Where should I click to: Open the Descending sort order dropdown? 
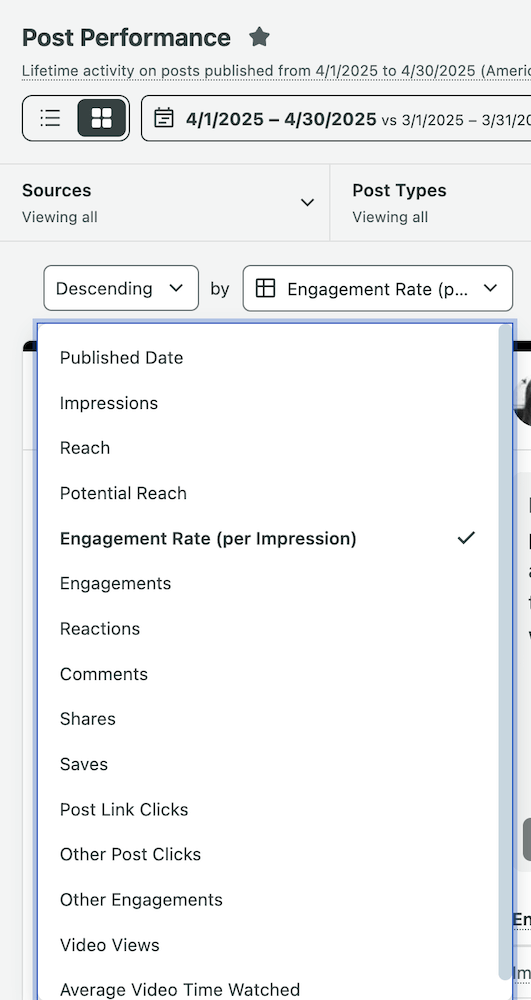pos(121,288)
